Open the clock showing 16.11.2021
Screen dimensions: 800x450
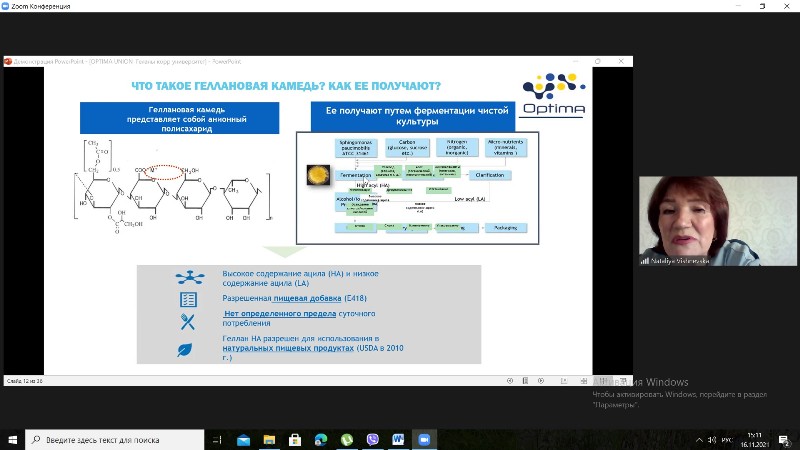pos(755,440)
